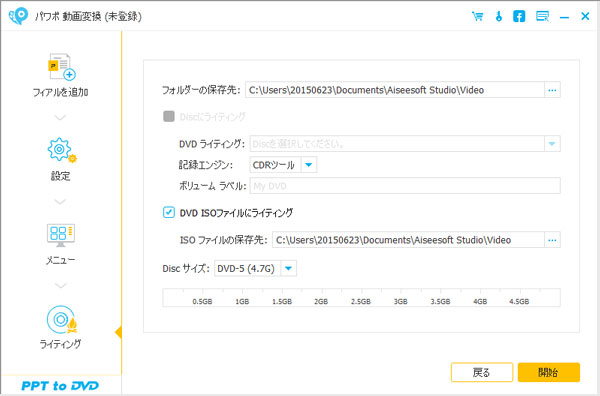The image size is (600, 396).
Task: Click the app logo in the title bar
Action: pos(18,16)
